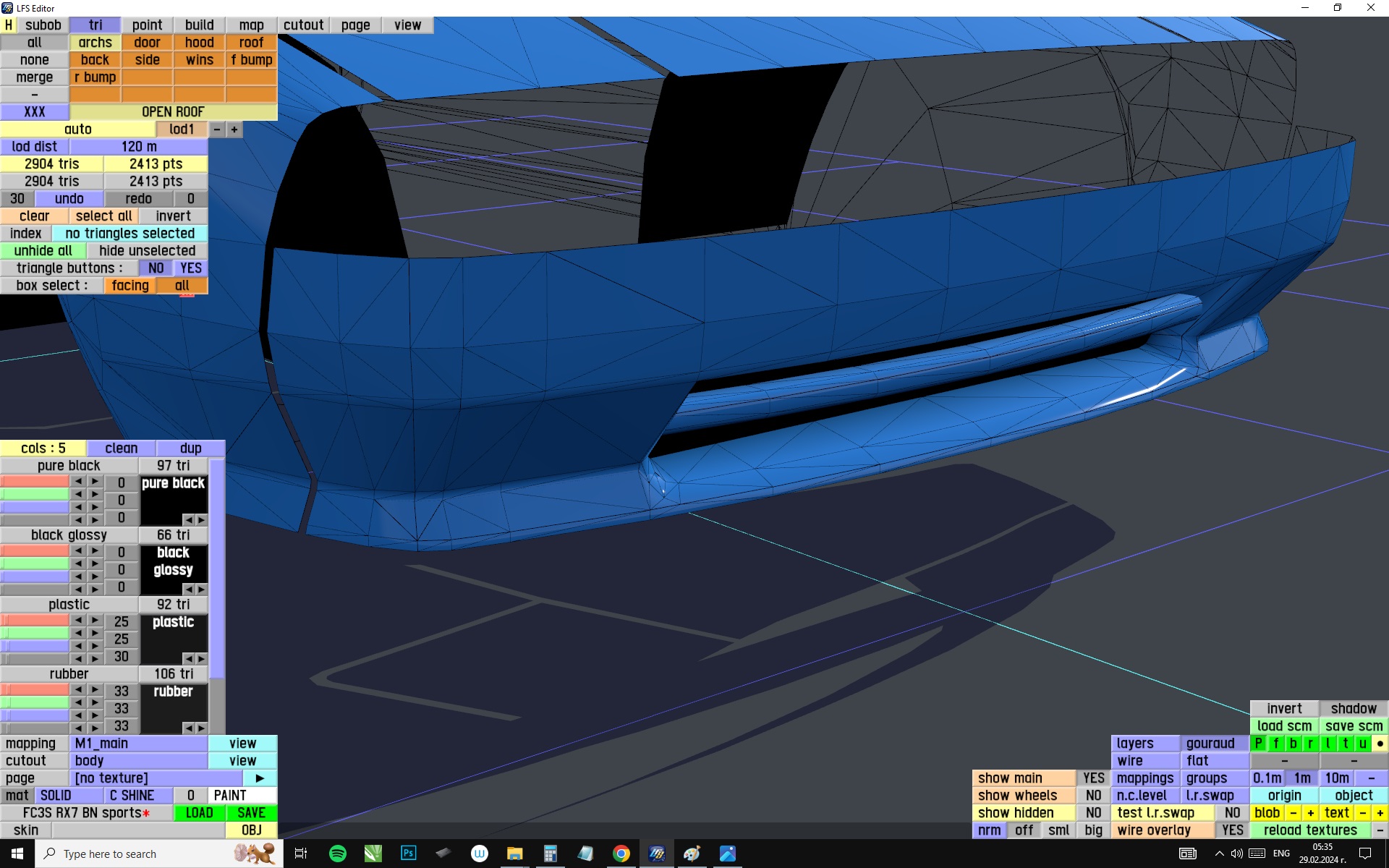The height and width of the screenshot is (868, 1389).
Task: Click the black dot layer button
Action: point(1380,744)
